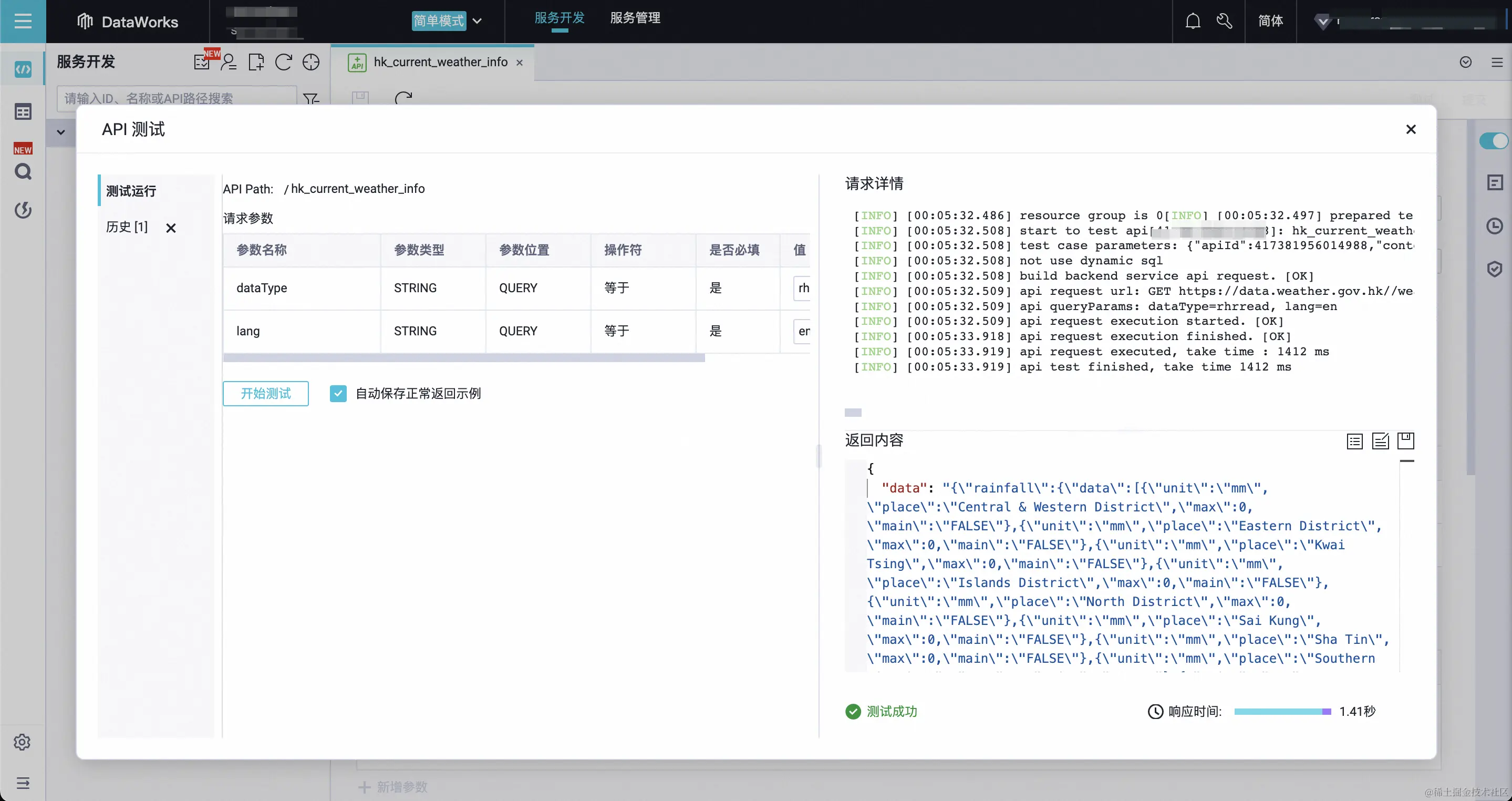Click the new file icon in service toolbar

(x=256, y=61)
